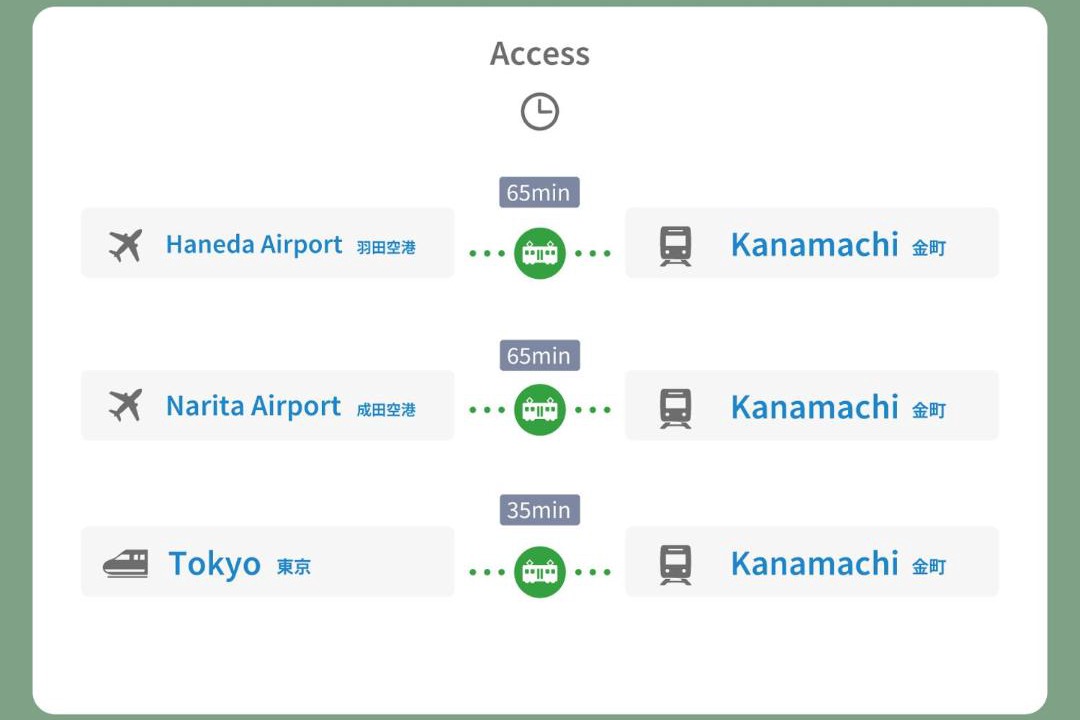This screenshot has width=1080, height=720.
Task: Select Kanamachi in the Narita Airport row
Action: coord(815,407)
